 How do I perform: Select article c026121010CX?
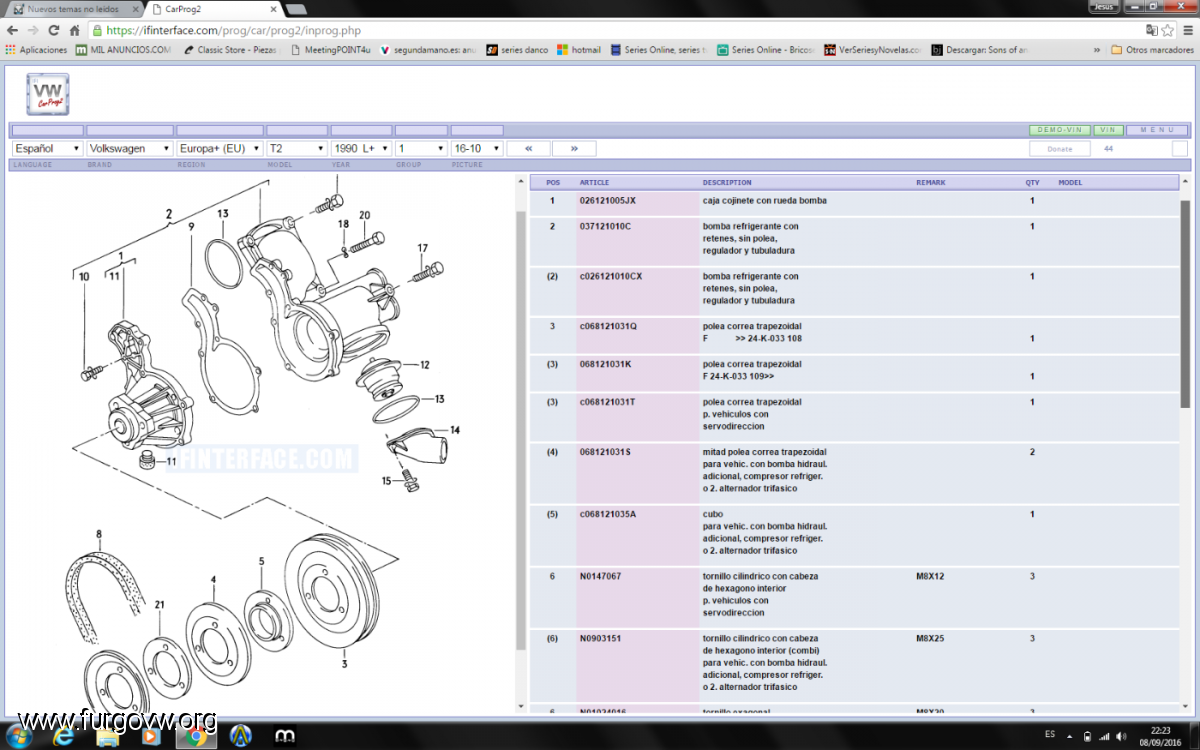pos(611,276)
